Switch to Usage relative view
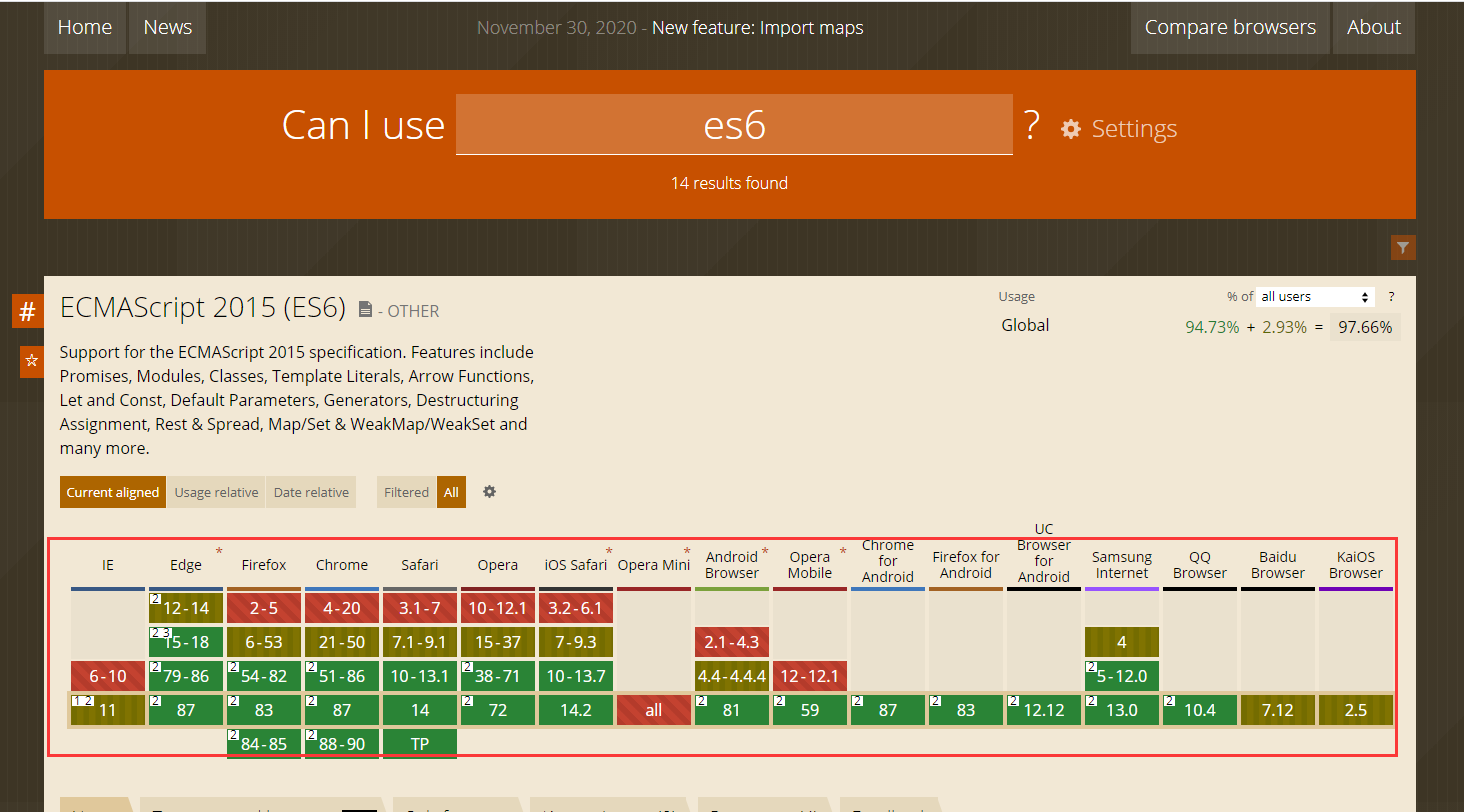 [216, 492]
